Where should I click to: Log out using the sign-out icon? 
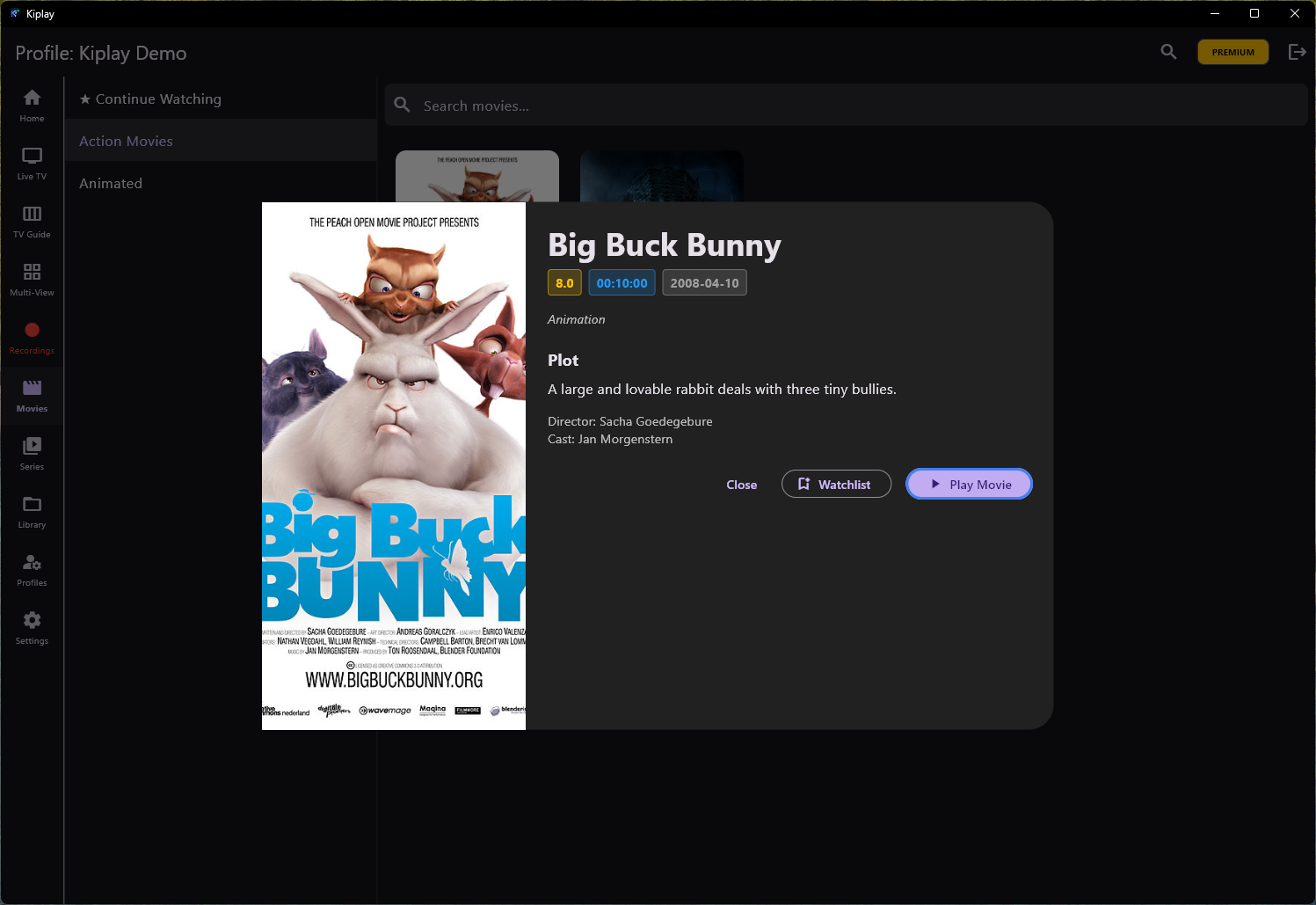pyautogui.click(x=1298, y=52)
